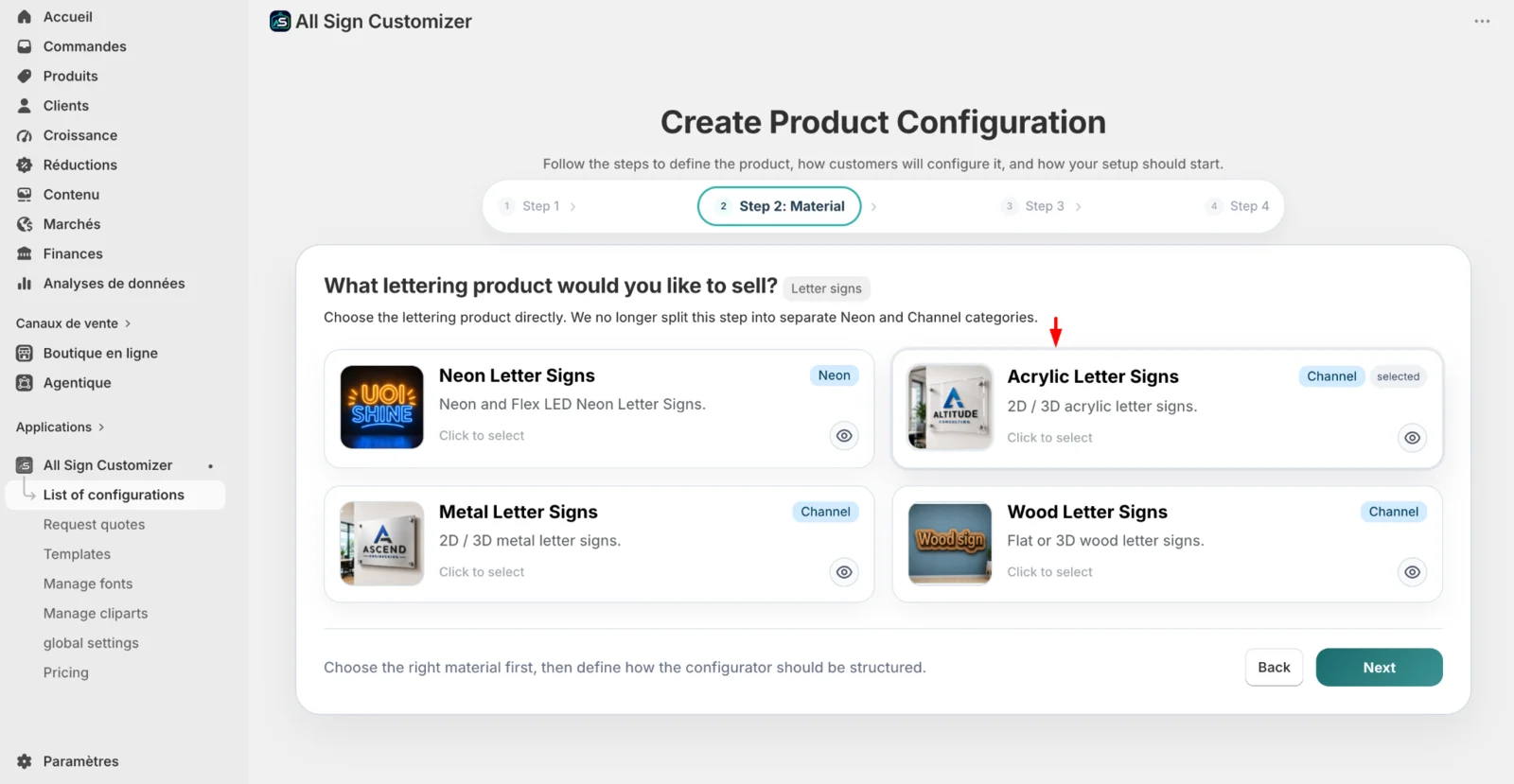The width and height of the screenshot is (1514, 784).
Task: Open the Accueil home icon
Action: coord(25,17)
